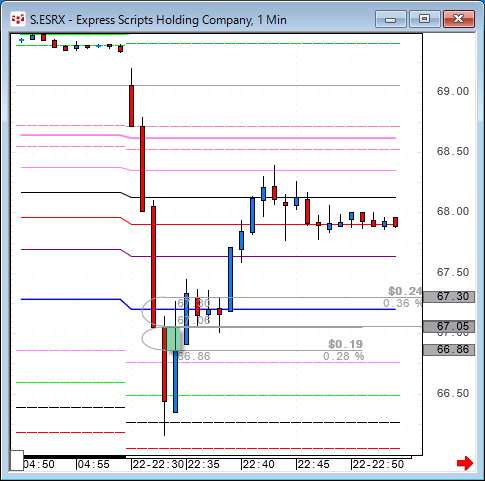
Task: Click the 68.00 price axis label
Action: (453, 211)
